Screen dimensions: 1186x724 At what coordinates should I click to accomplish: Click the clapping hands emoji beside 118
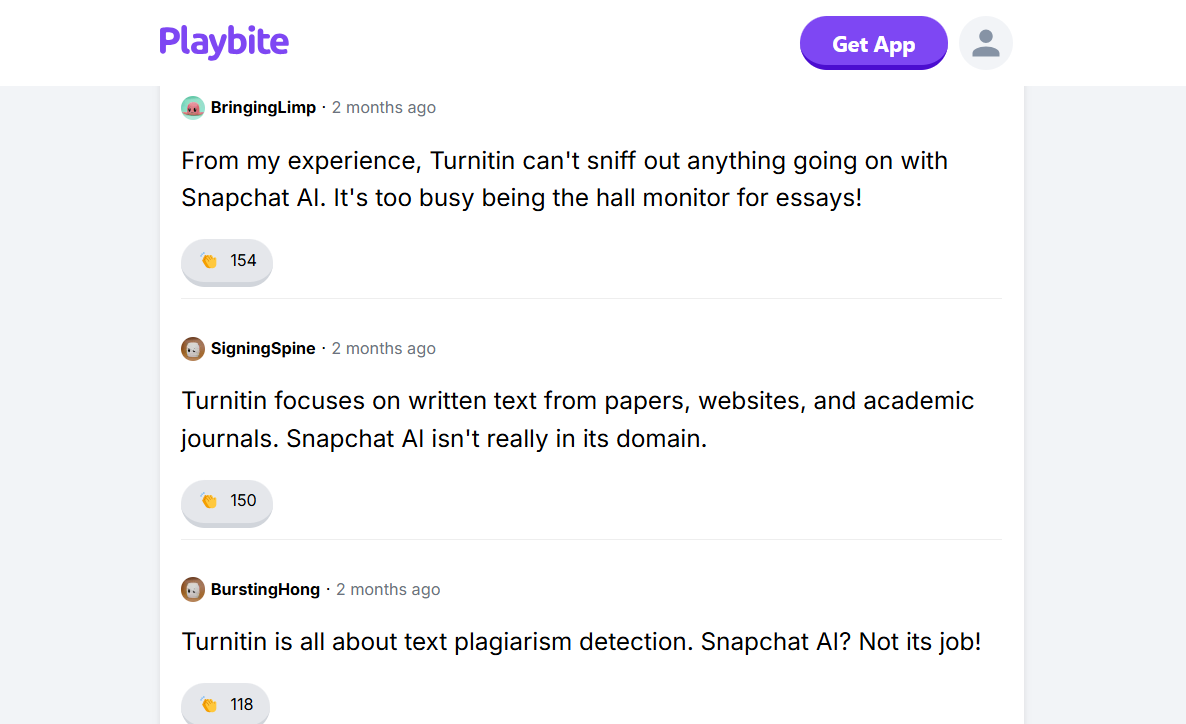209,705
